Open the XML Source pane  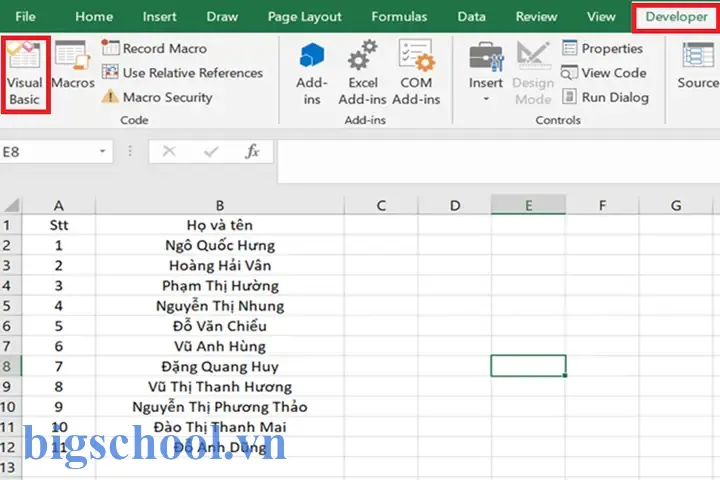click(x=698, y=65)
